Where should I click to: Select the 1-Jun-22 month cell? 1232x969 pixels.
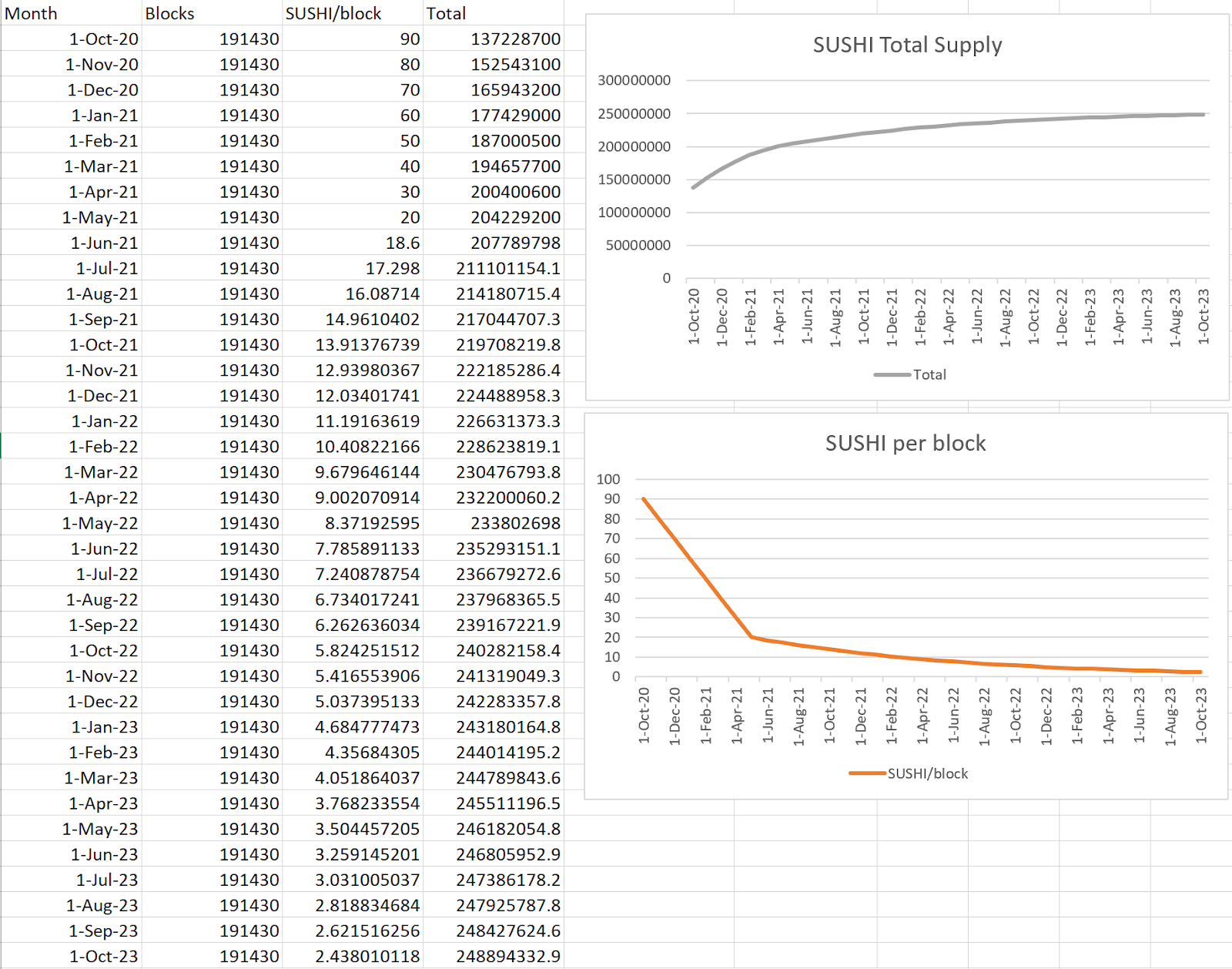[x=71, y=548]
